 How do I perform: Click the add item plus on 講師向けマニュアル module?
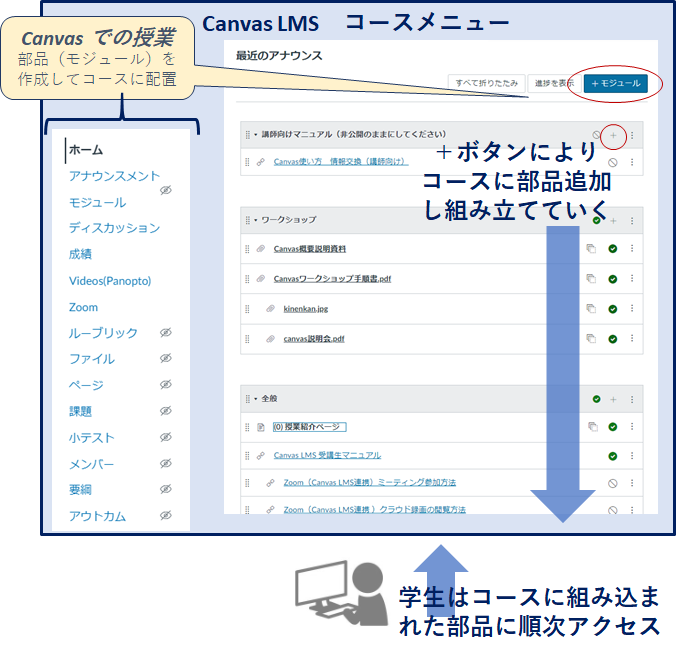613,135
